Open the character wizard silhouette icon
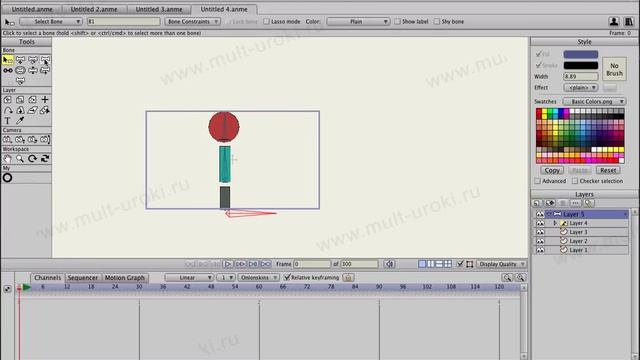 pyautogui.click(x=613, y=22)
